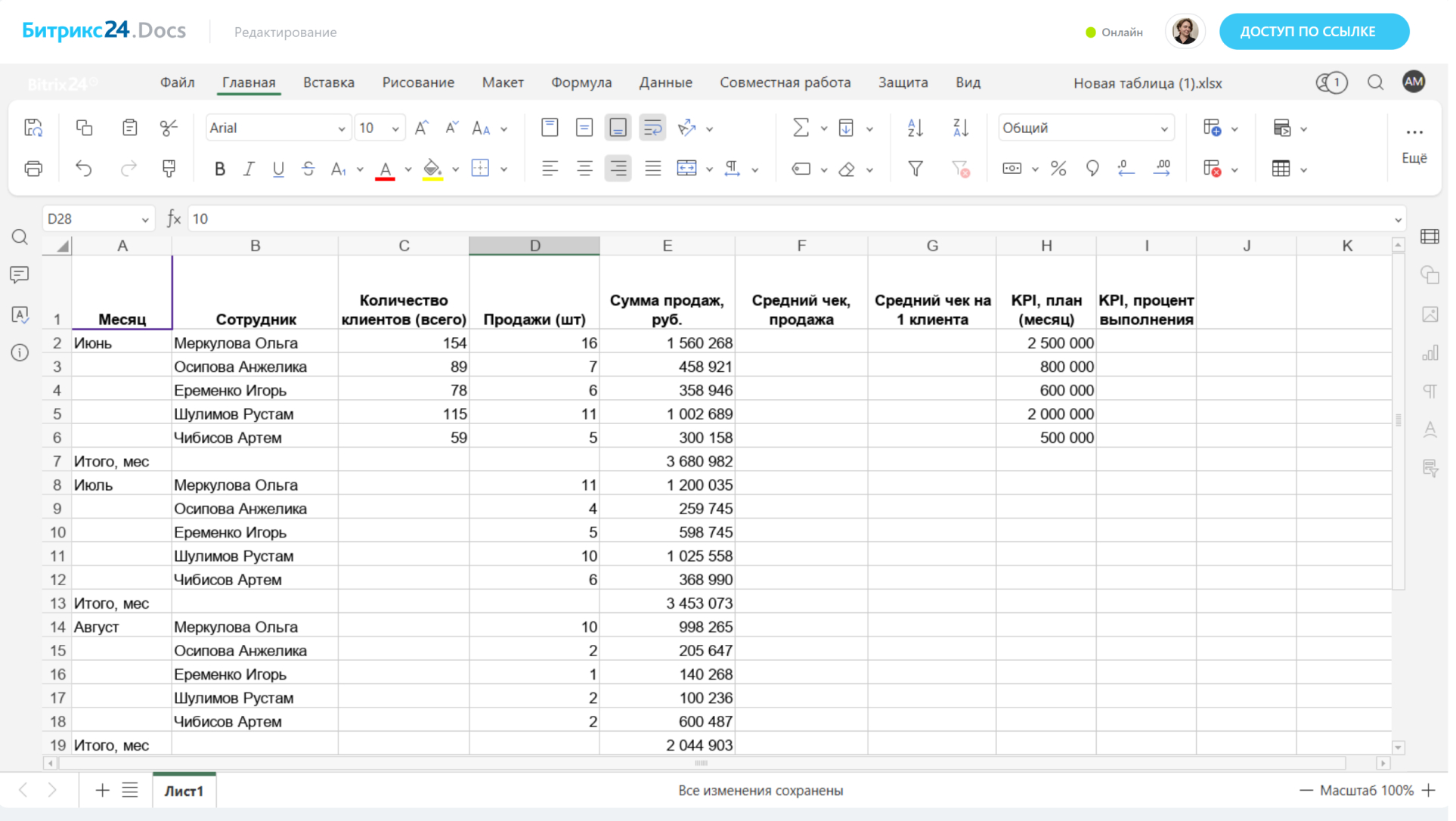
Task: Open the Формула menu tab
Action: pos(581,82)
